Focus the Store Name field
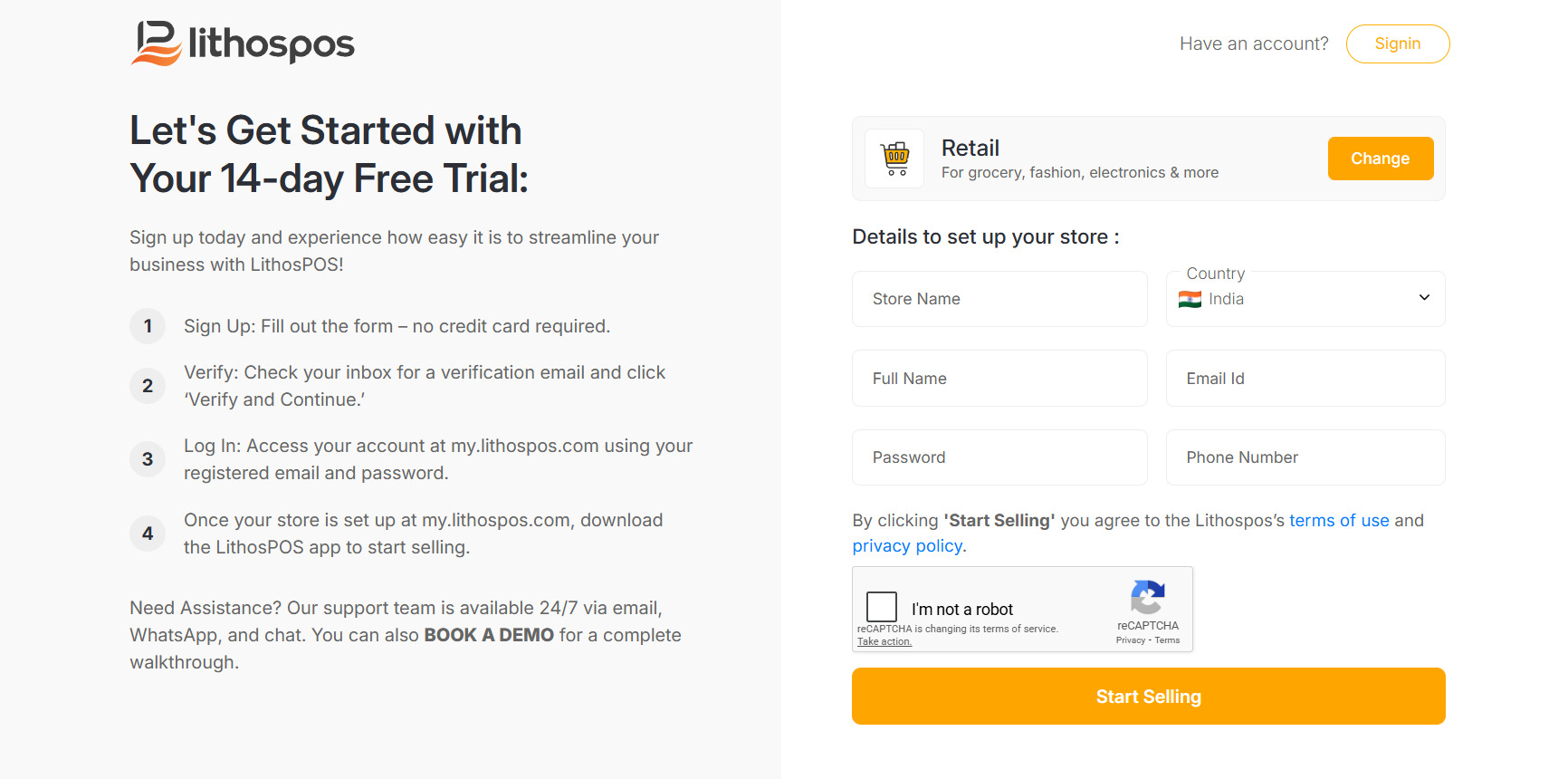This screenshot has width=1568, height=779. tap(999, 299)
